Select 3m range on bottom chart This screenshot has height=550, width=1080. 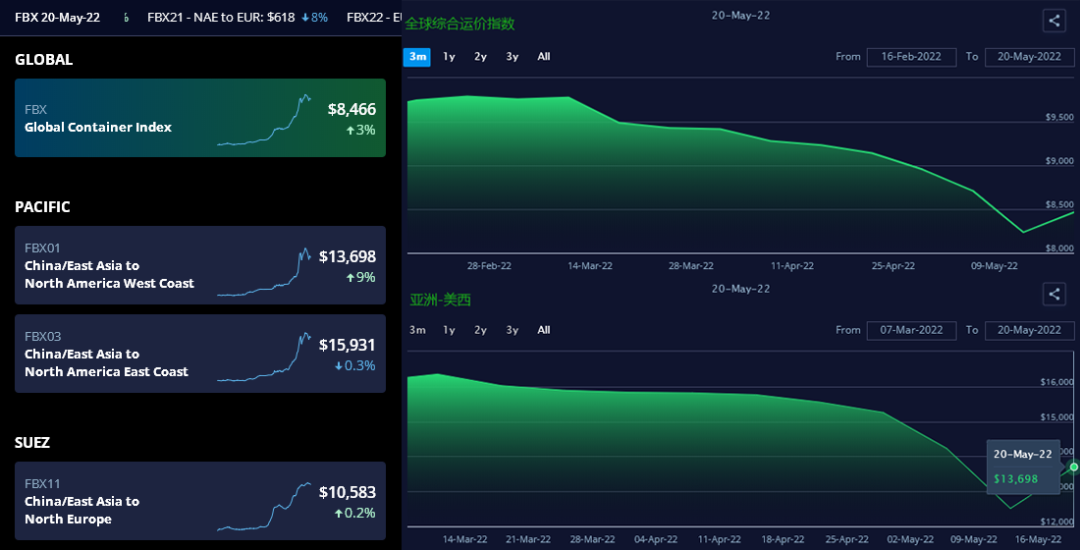coord(417,330)
